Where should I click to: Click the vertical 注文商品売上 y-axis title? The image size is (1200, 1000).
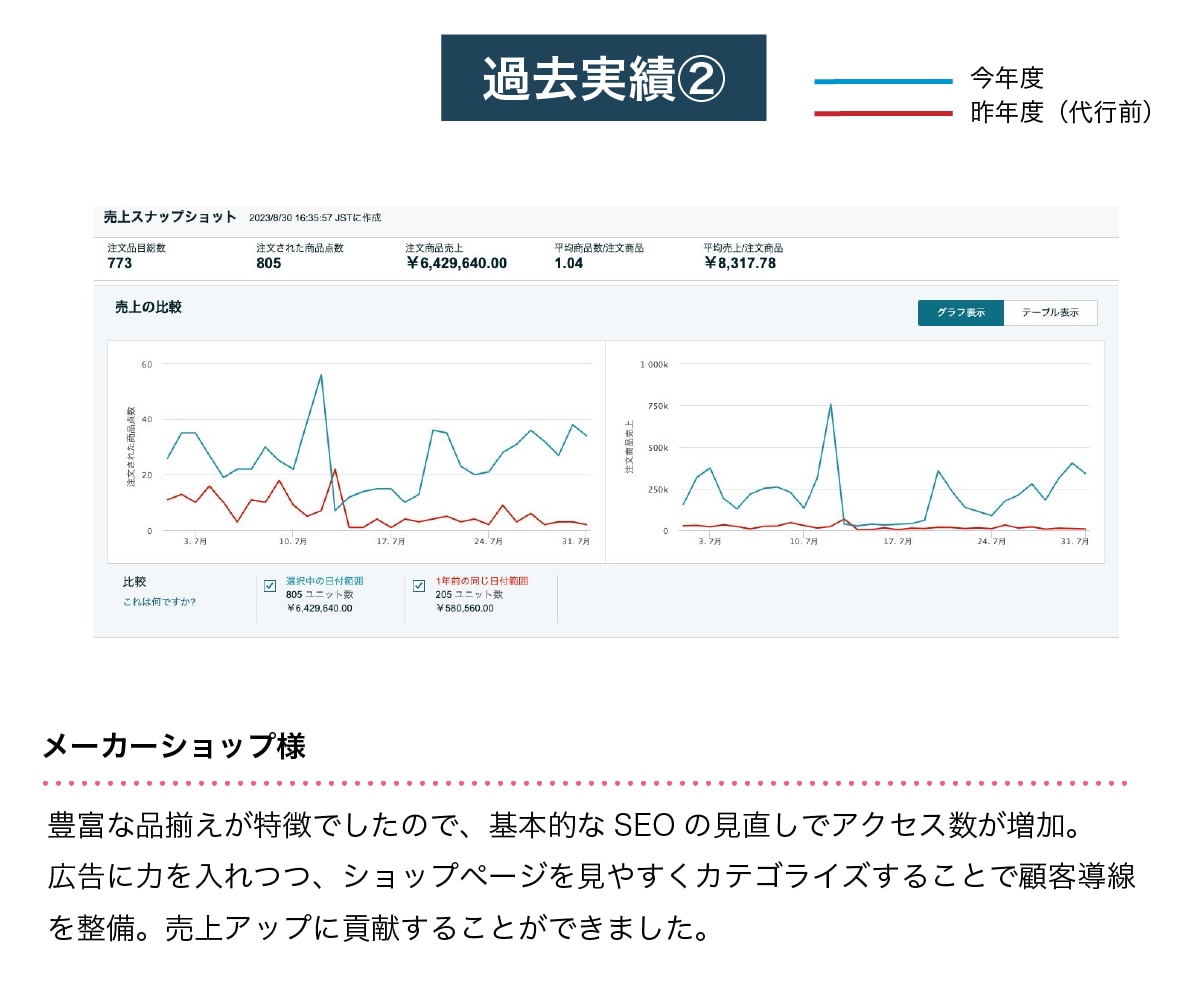[630, 446]
